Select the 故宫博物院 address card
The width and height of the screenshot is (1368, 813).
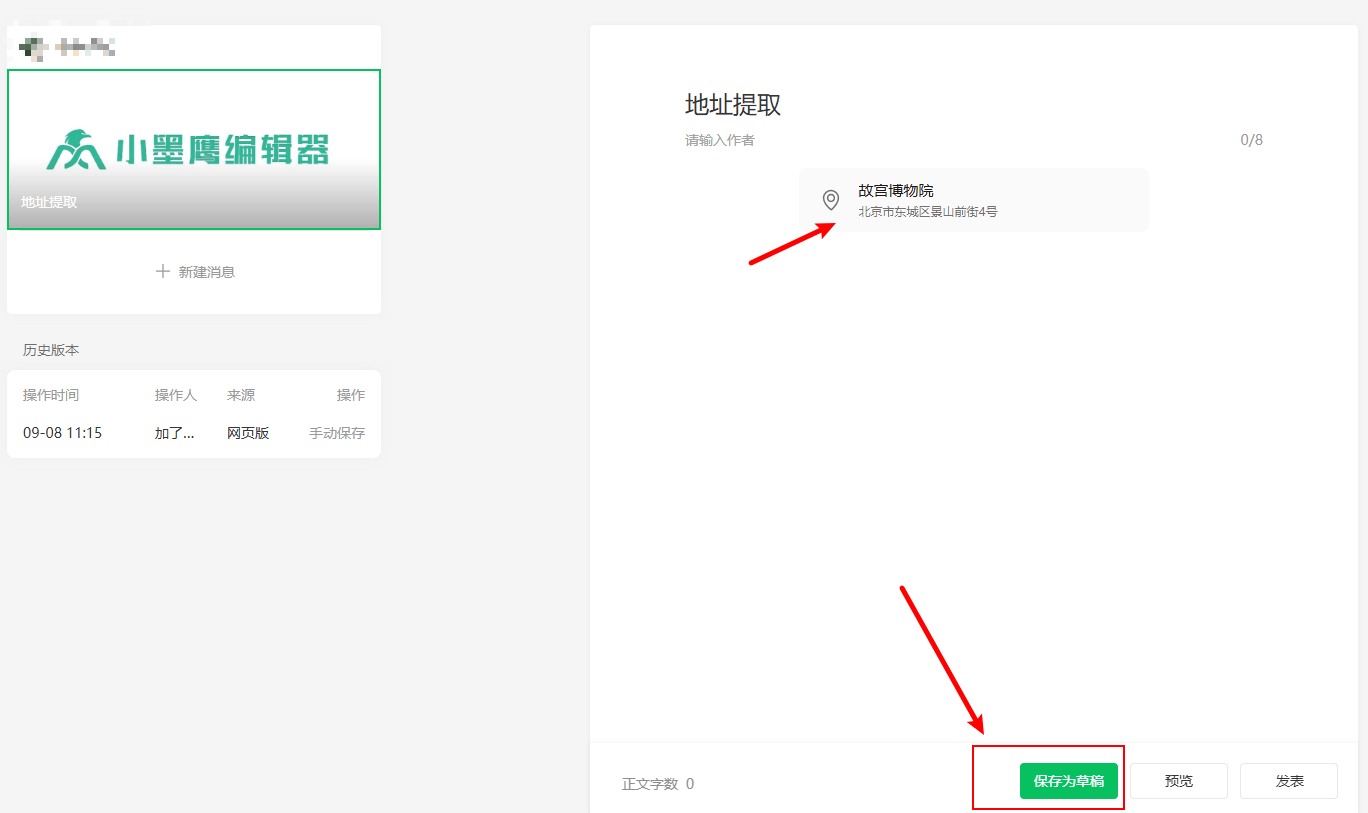(973, 199)
